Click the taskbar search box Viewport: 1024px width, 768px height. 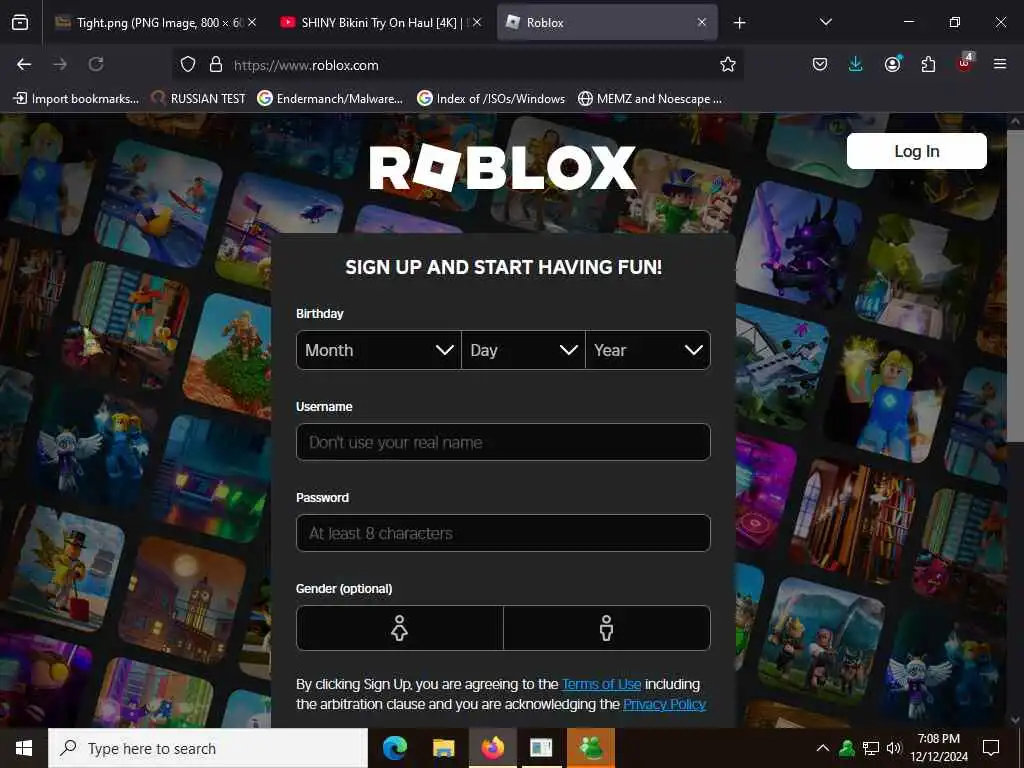click(208, 748)
